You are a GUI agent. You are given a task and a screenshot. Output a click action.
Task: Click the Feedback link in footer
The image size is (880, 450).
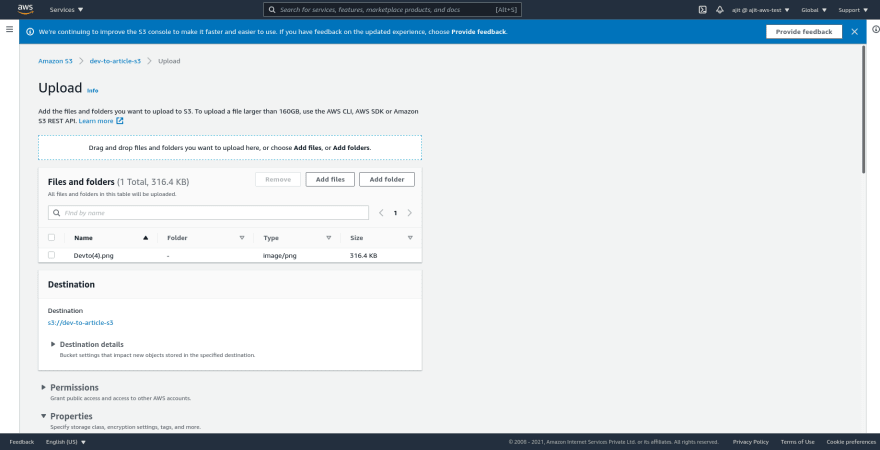tap(21, 442)
